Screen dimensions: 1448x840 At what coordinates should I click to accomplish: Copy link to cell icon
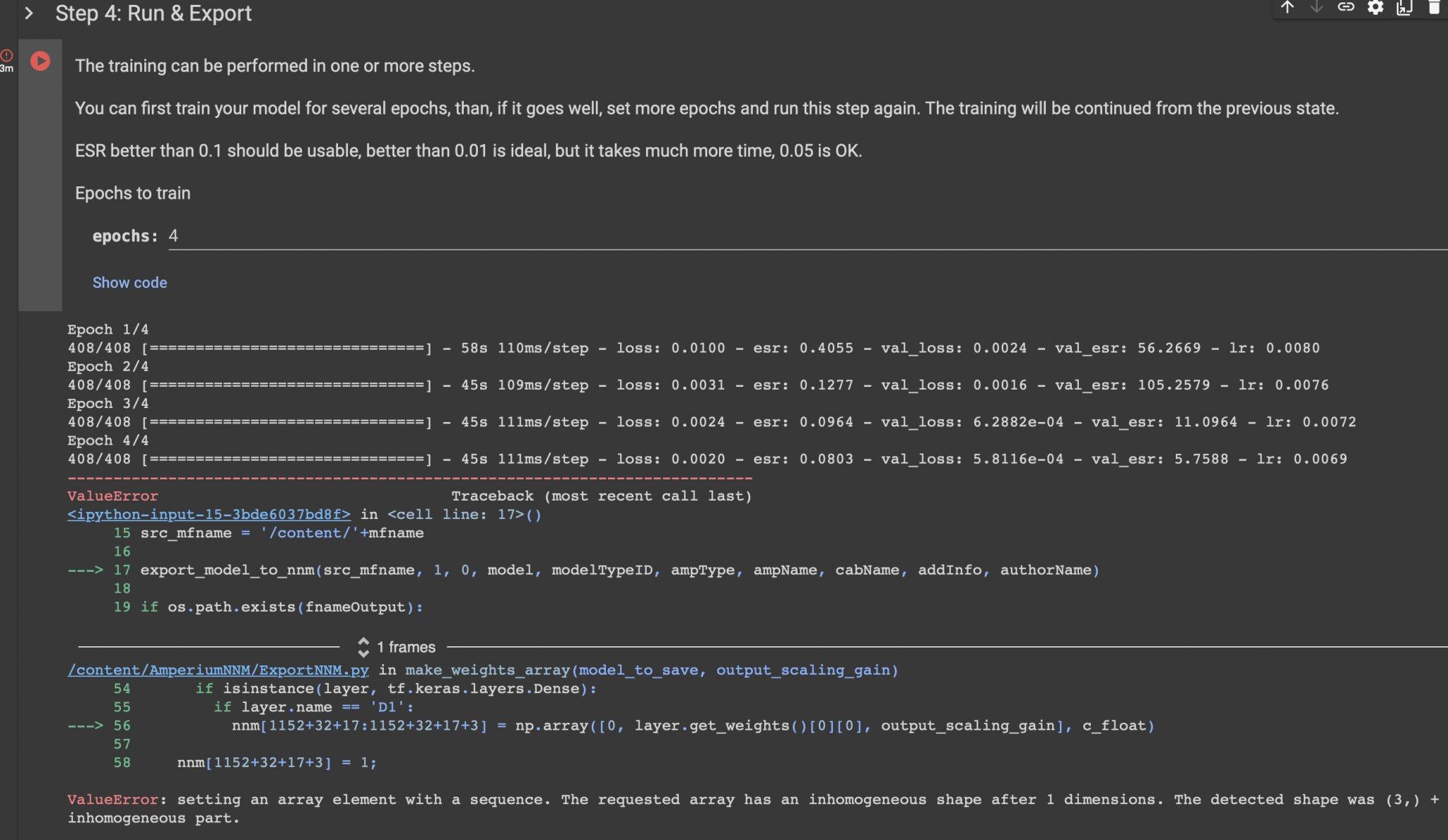click(1345, 8)
